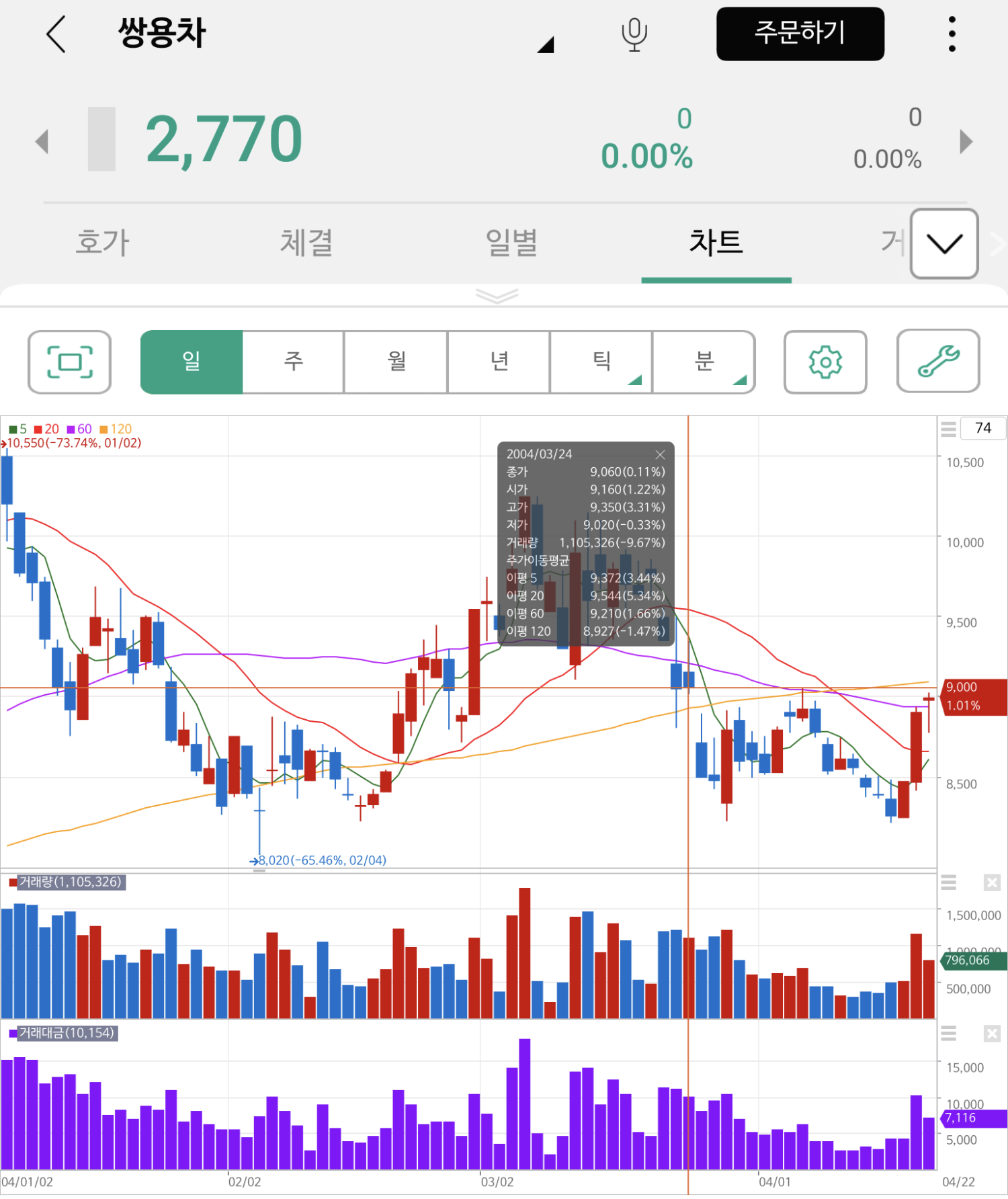The width and height of the screenshot is (1008, 1199).
Task: Close the 거래량 volume panel
Action: pyautogui.click(x=992, y=882)
